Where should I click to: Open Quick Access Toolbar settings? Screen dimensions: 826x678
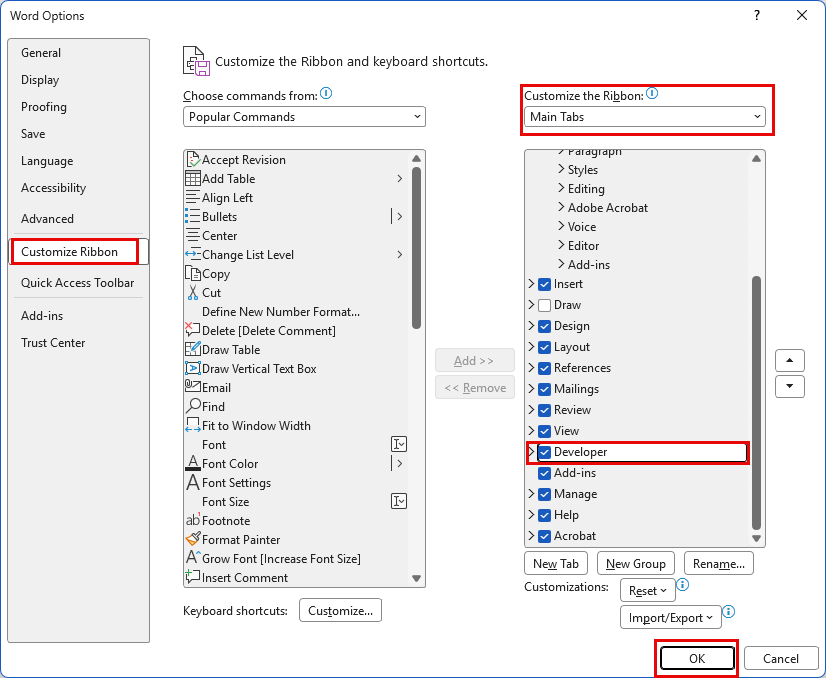coord(77,283)
